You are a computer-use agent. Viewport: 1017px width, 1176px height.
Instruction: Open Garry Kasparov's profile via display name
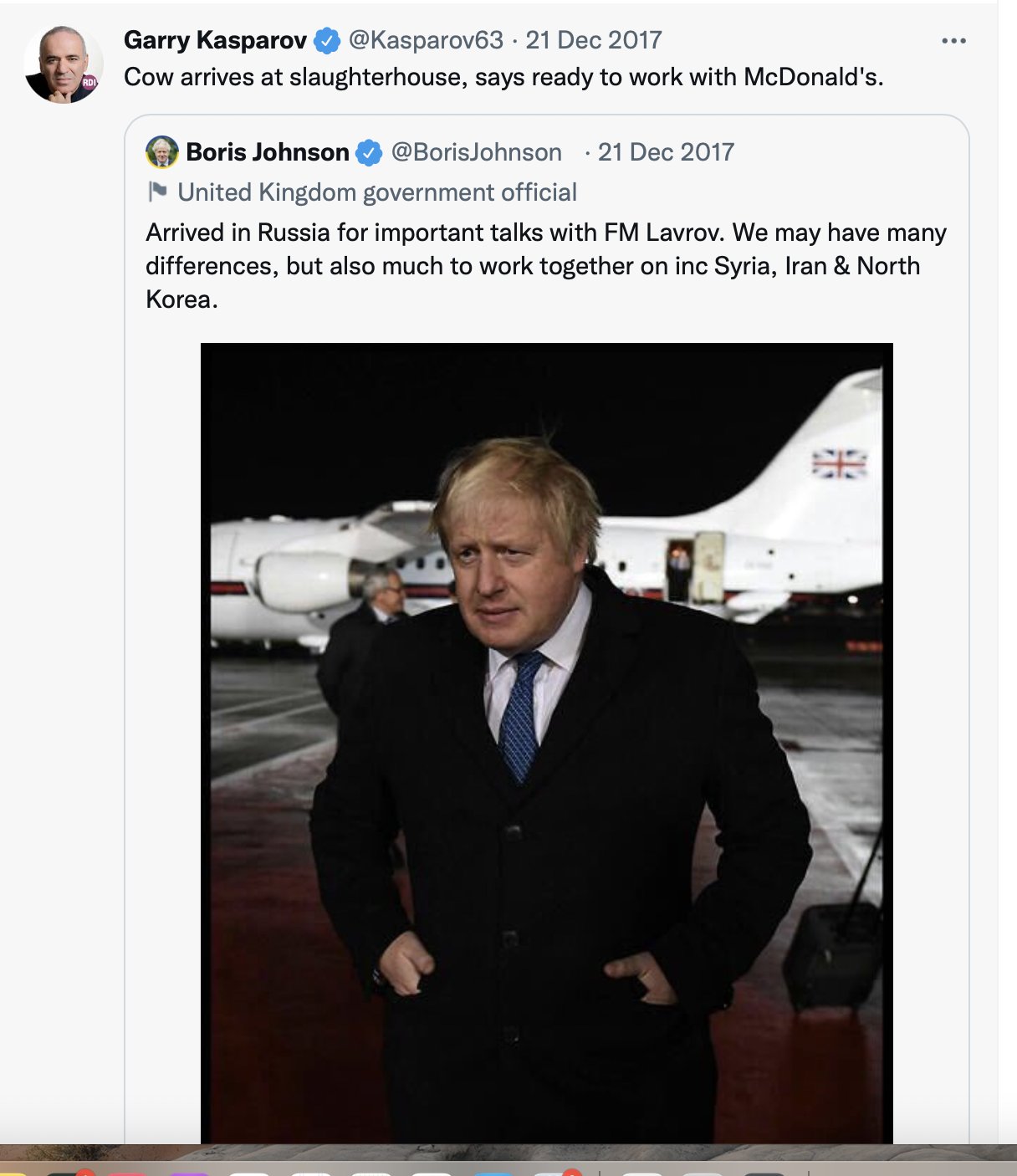pos(215,40)
